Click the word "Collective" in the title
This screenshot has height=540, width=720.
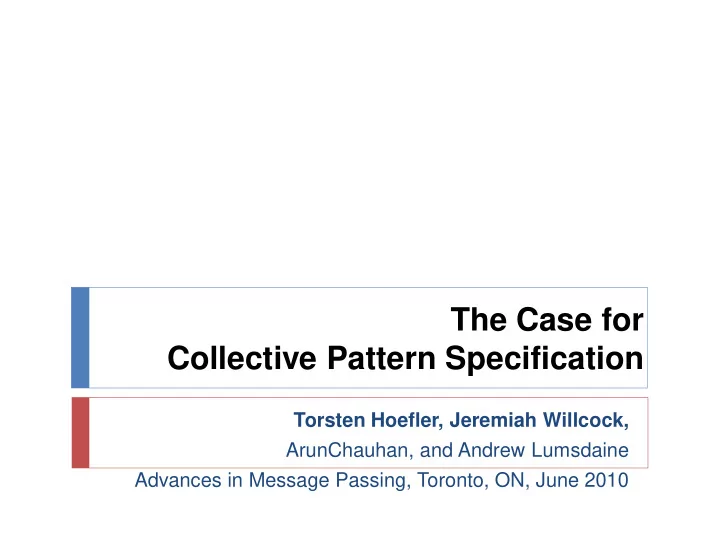(242, 358)
